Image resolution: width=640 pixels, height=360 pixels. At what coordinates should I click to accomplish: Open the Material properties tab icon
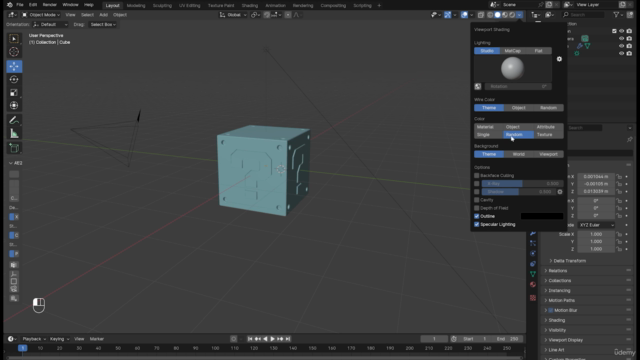[x=533, y=284]
